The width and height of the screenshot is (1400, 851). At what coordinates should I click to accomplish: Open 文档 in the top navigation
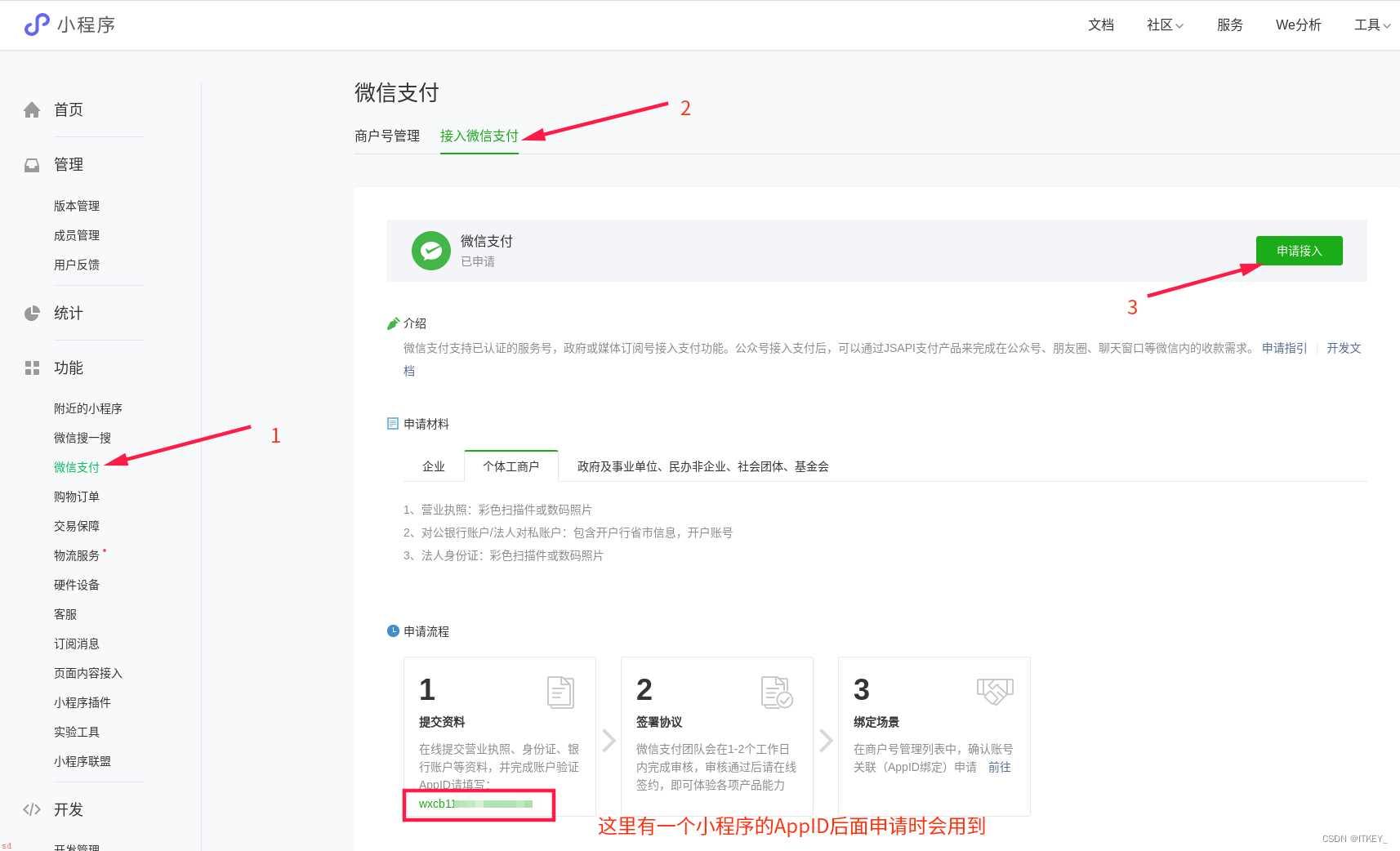[x=1101, y=25]
